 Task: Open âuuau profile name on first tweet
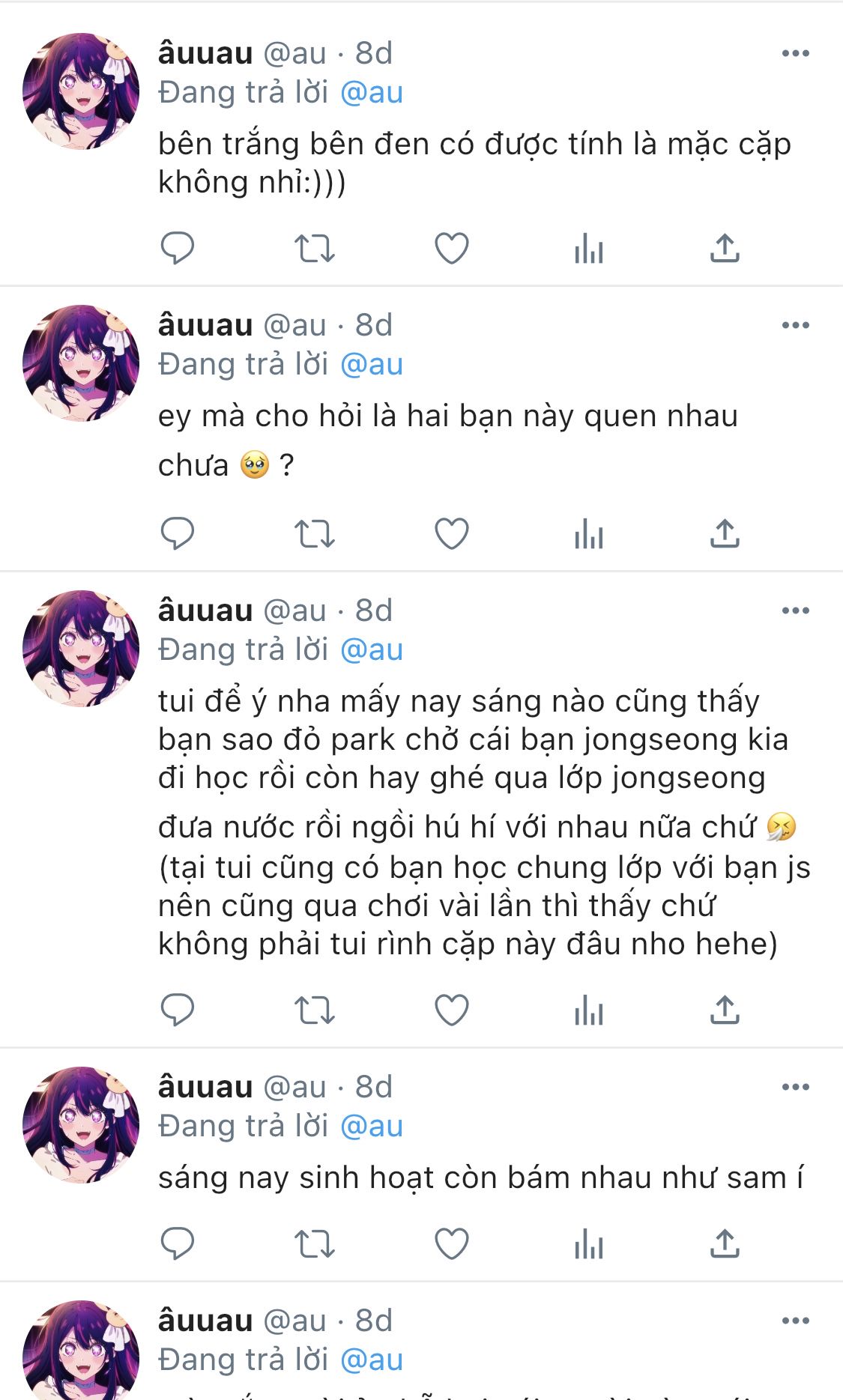point(205,53)
